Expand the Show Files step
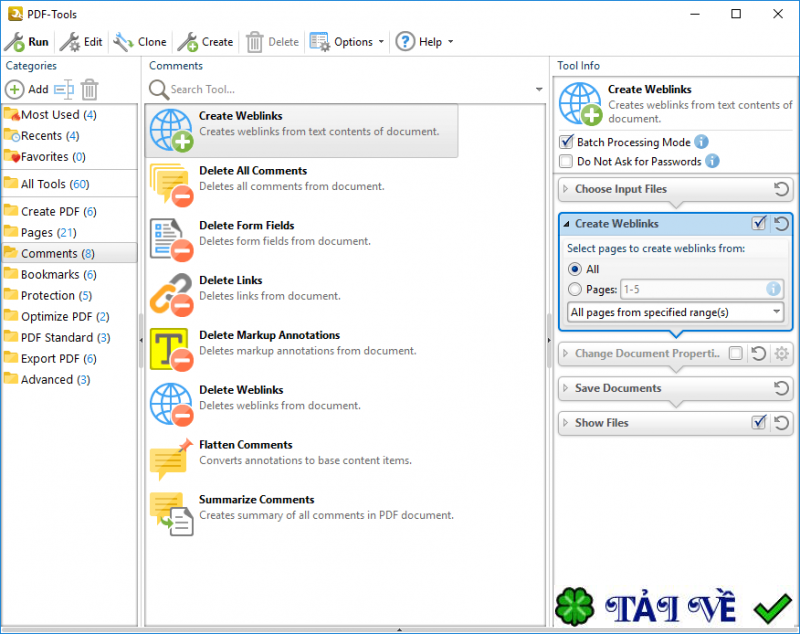This screenshot has height=634, width=800. [565, 423]
